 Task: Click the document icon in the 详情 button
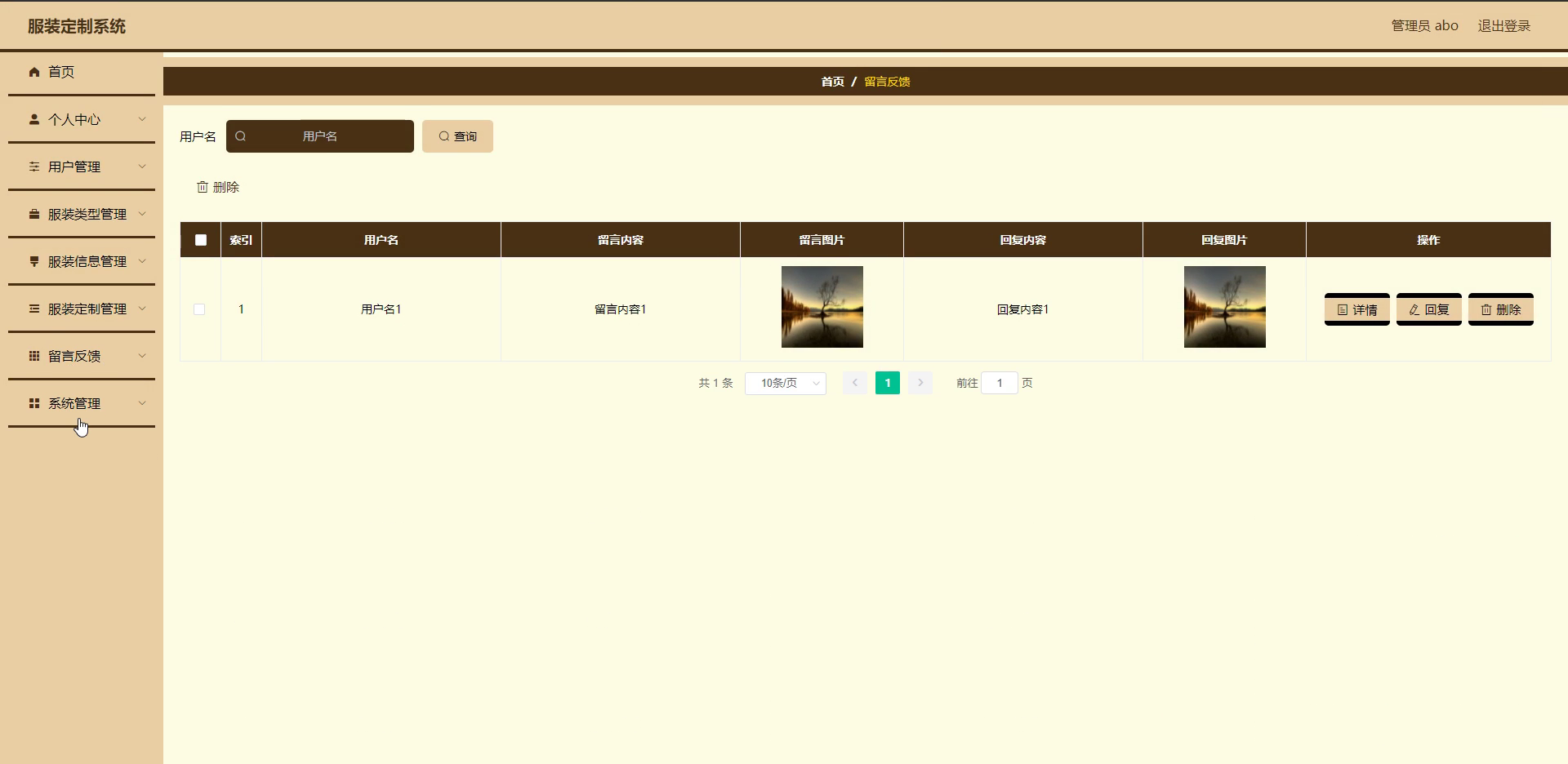click(x=1343, y=310)
